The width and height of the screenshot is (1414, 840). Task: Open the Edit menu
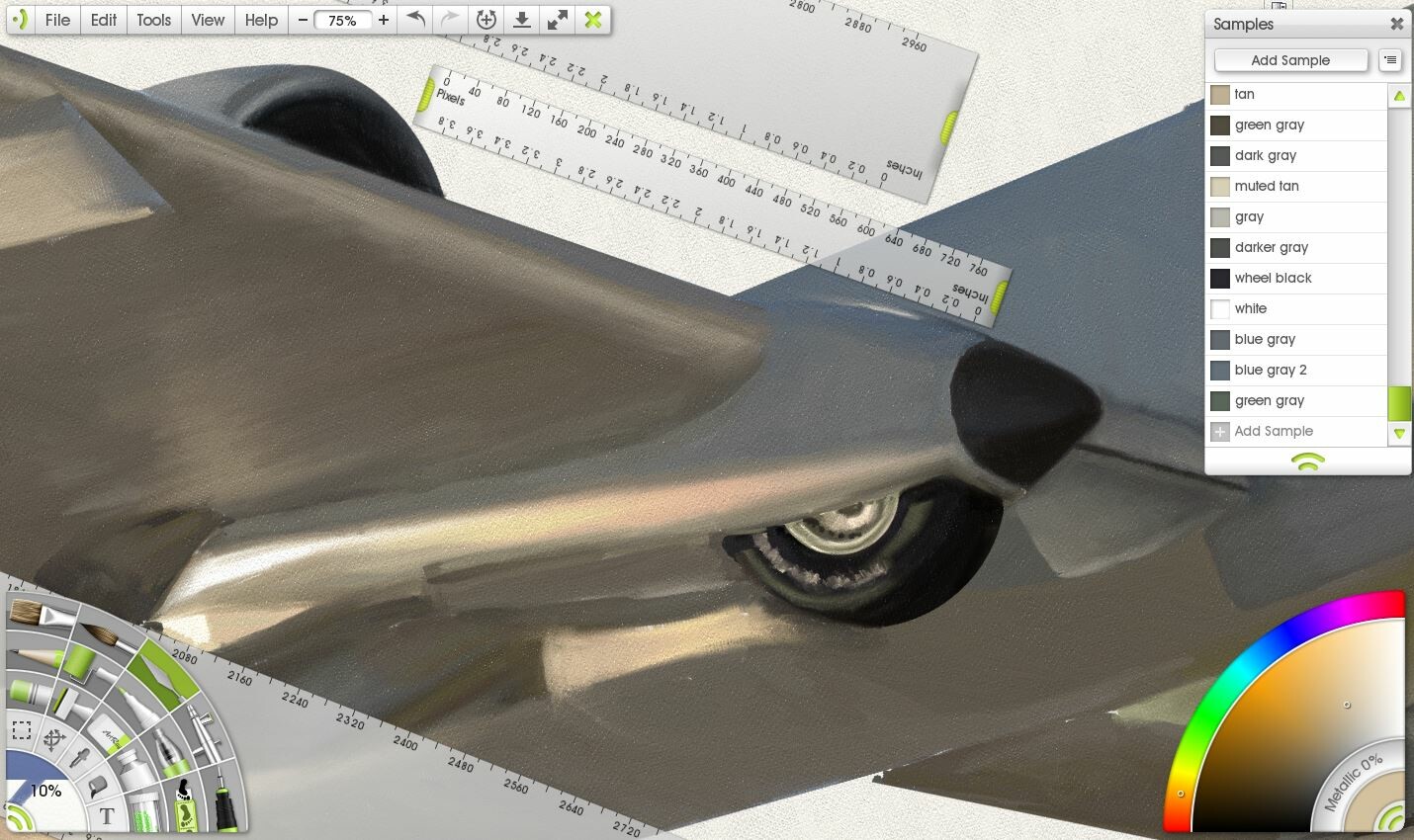pos(104,20)
